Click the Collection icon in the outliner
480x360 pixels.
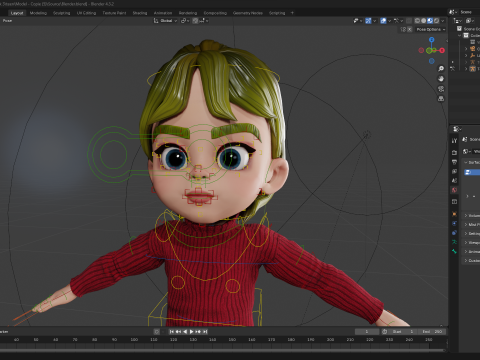[x=466, y=35]
